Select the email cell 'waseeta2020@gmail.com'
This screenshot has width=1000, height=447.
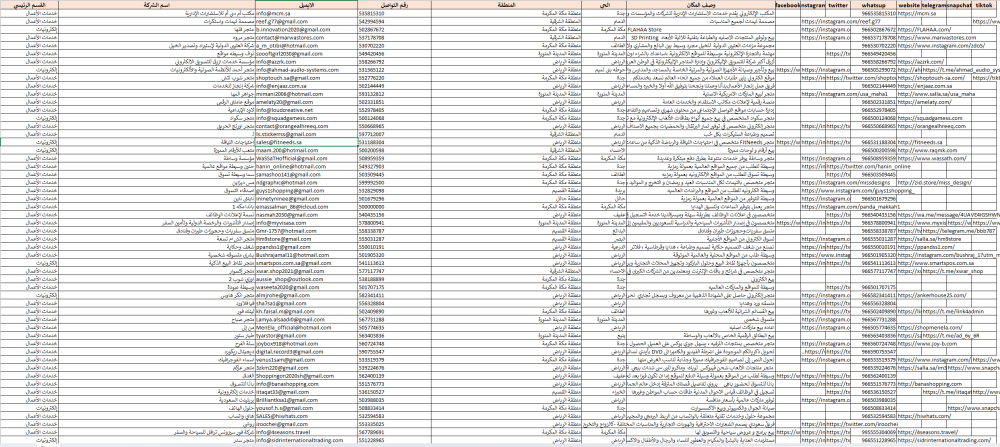[306, 288]
